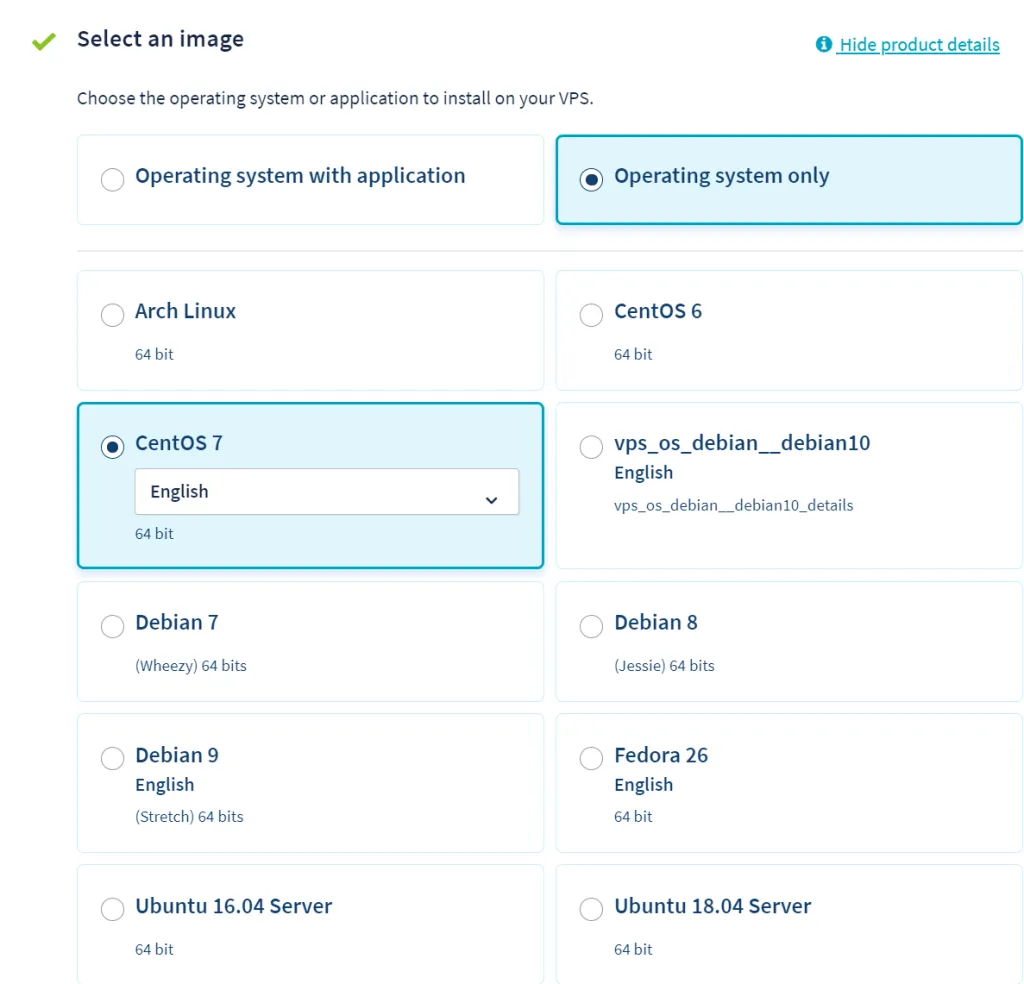Click the English label under Debian 9

click(165, 785)
